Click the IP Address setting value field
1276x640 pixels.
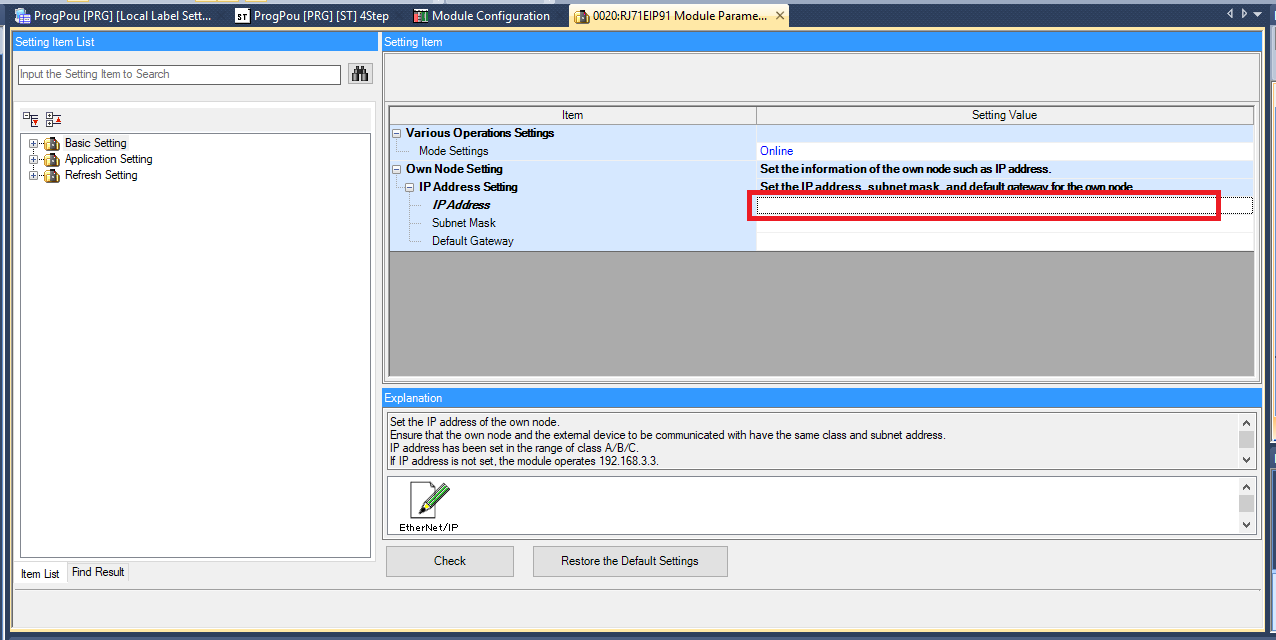point(1004,206)
